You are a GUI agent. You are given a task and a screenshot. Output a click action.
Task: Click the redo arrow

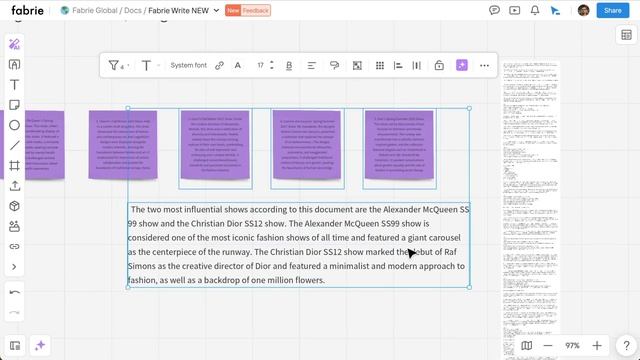click(x=14, y=313)
